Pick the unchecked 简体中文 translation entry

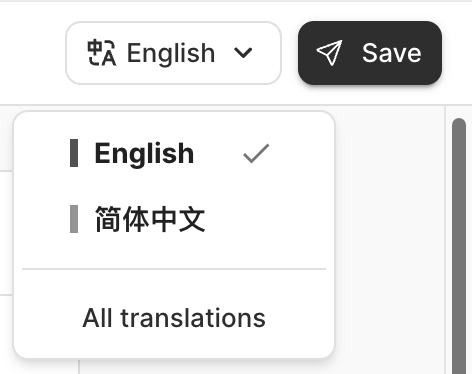point(174,219)
